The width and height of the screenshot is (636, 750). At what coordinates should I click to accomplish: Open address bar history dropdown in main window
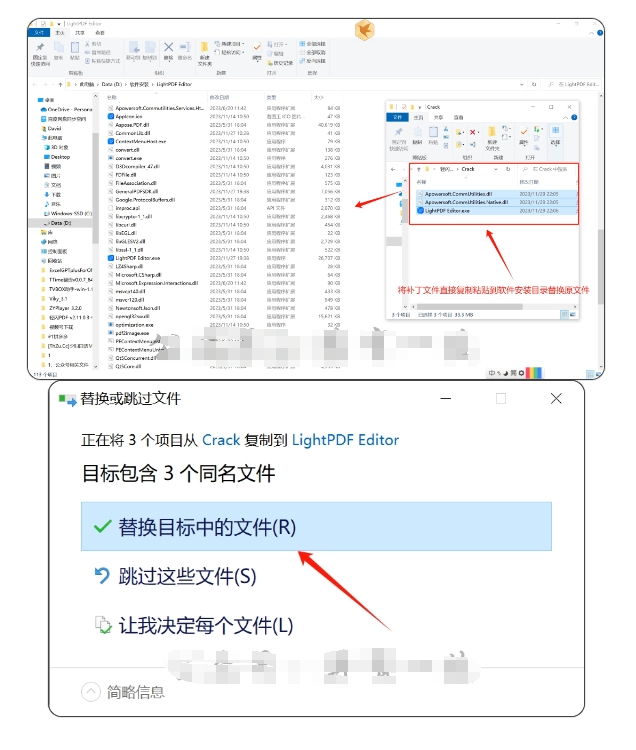[521, 84]
